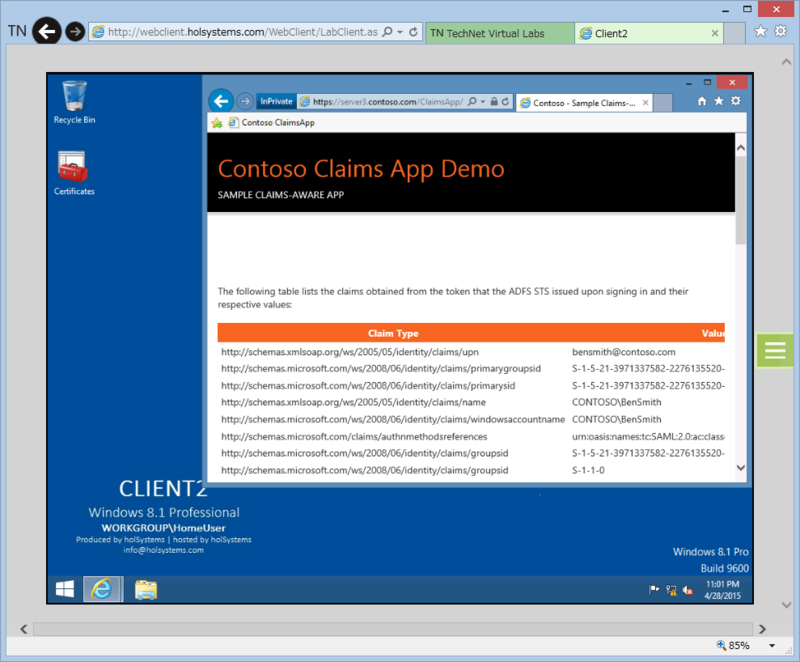
Task: Open the Contoso ClaimsApp favorite link
Action: 271,122
